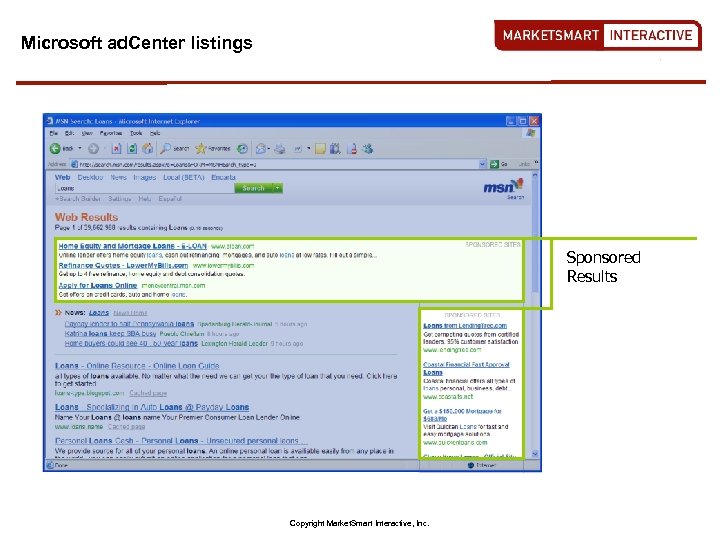720x540 pixels.
Task: Open Loans from LendingTree.com sponsored link
Action: pyautogui.click(x=465, y=326)
